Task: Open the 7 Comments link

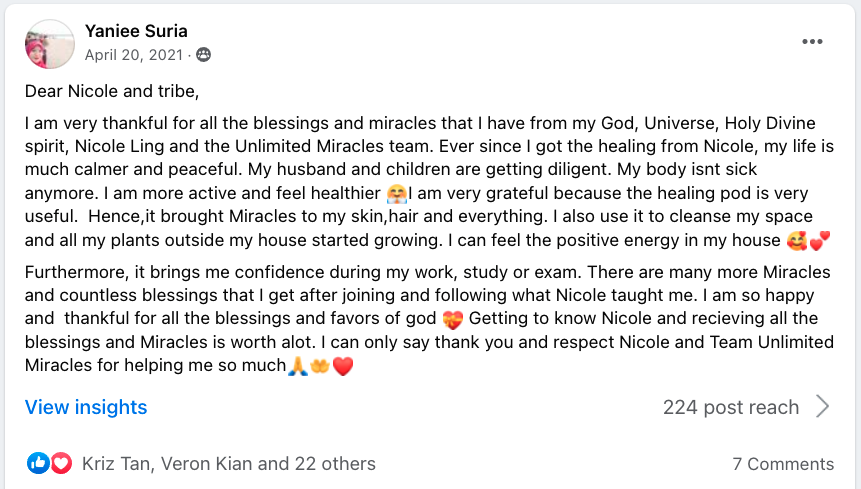Action: coord(782,464)
